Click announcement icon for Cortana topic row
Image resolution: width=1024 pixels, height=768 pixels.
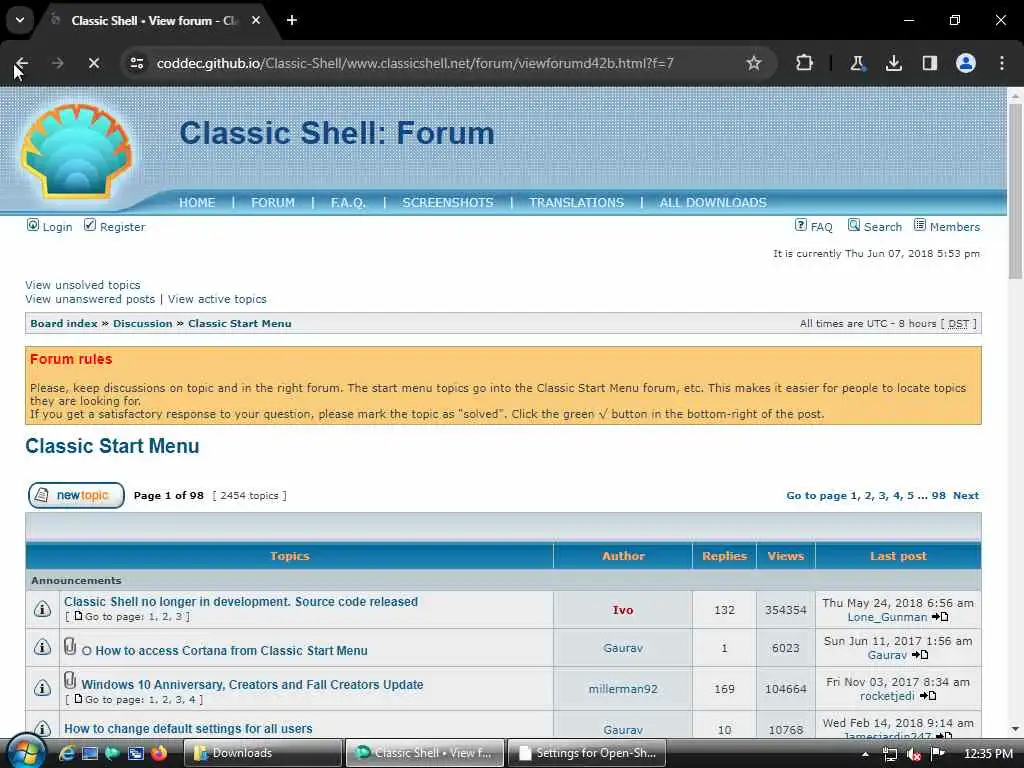(x=42, y=647)
